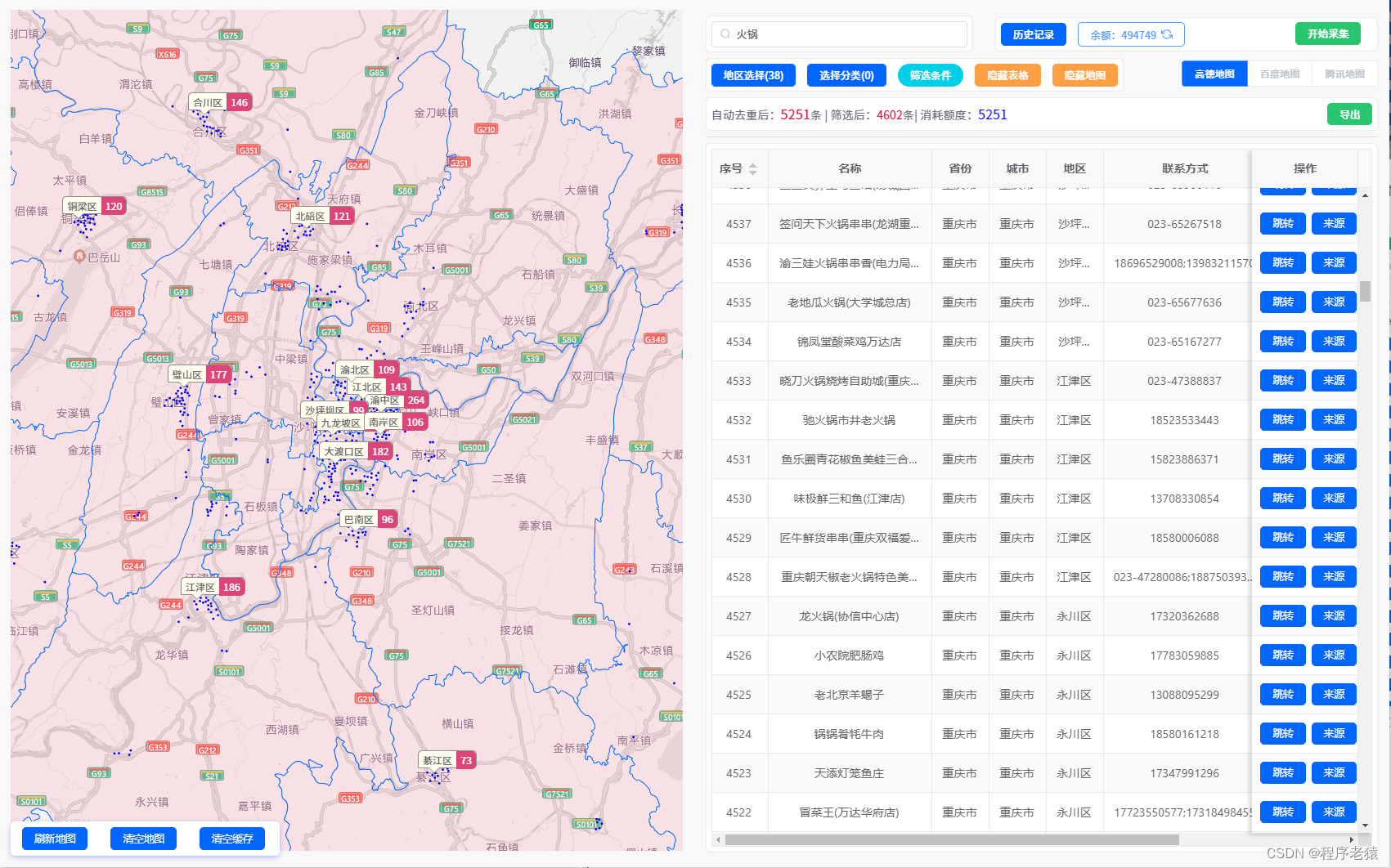
Task: Click the name cell 锦凤堂酸菜鸡万达店
Action: pos(849,342)
